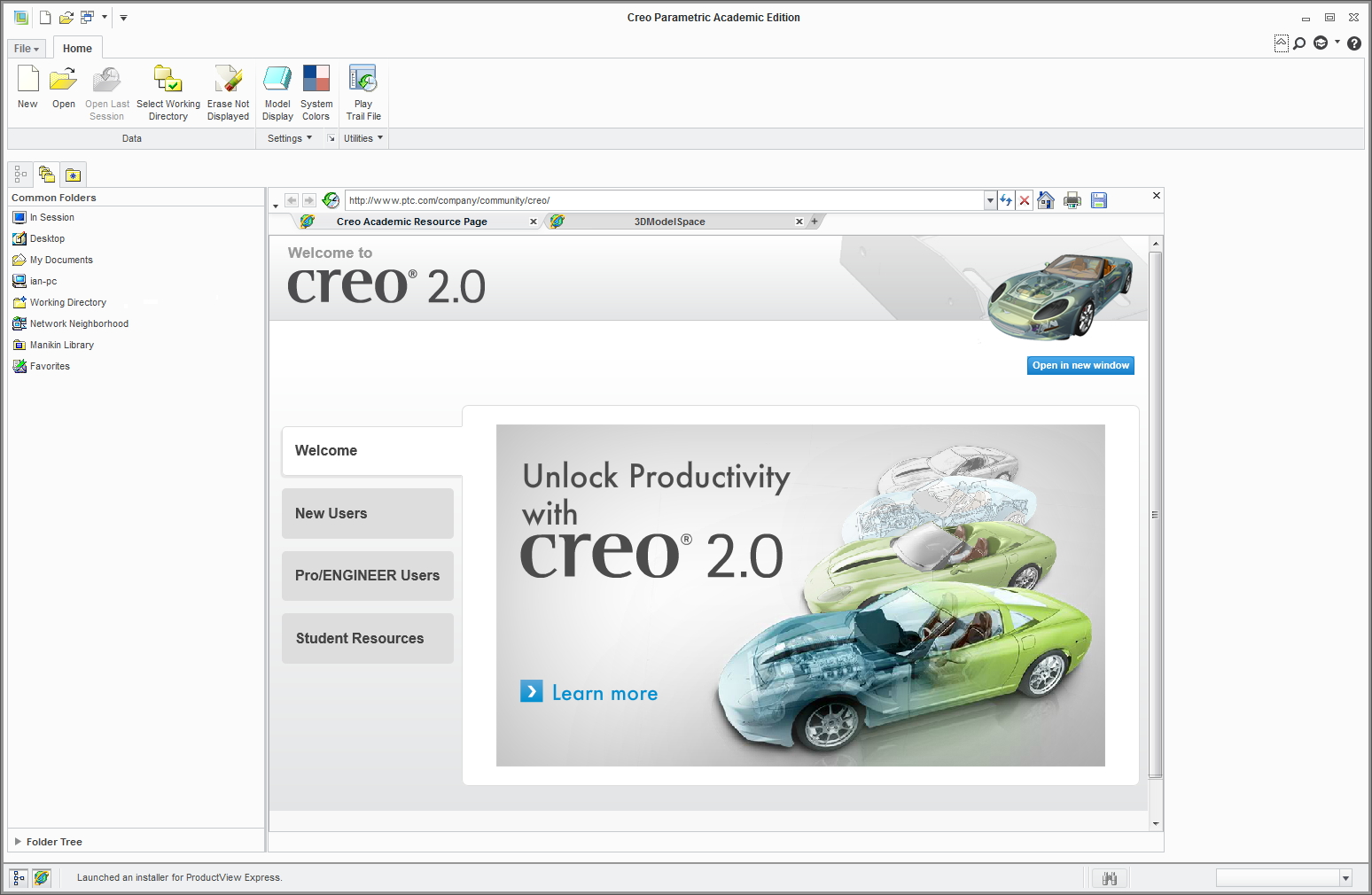Click the open folder icon in quick access toolbar
The height and width of the screenshot is (895, 1372).
(x=66, y=17)
